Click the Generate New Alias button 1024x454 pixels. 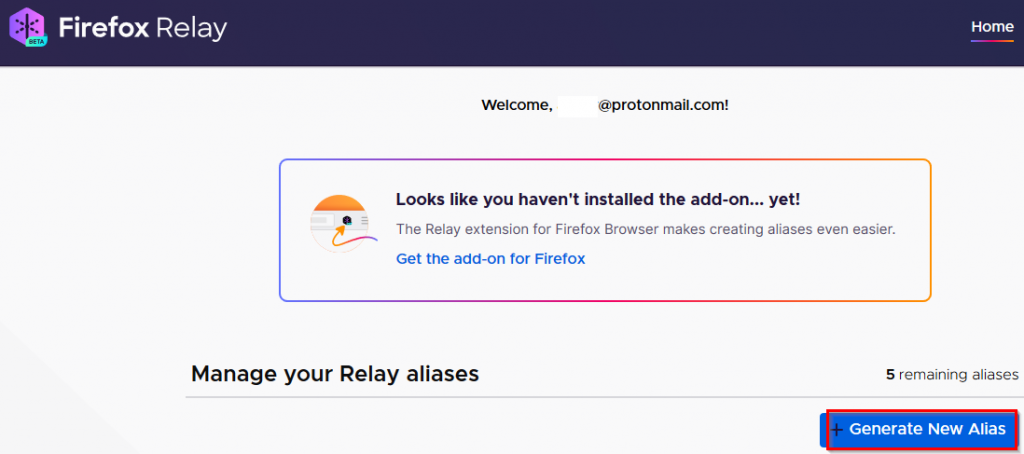tap(920, 429)
